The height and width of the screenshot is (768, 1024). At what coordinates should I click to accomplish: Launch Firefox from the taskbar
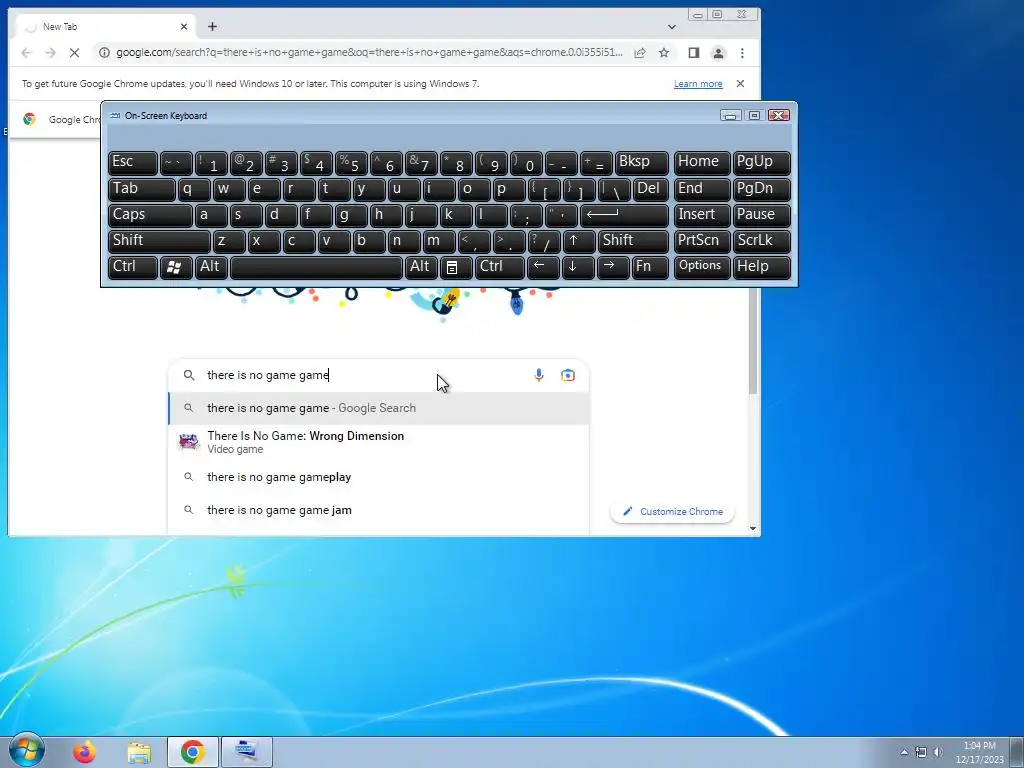pyautogui.click(x=84, y=752)
